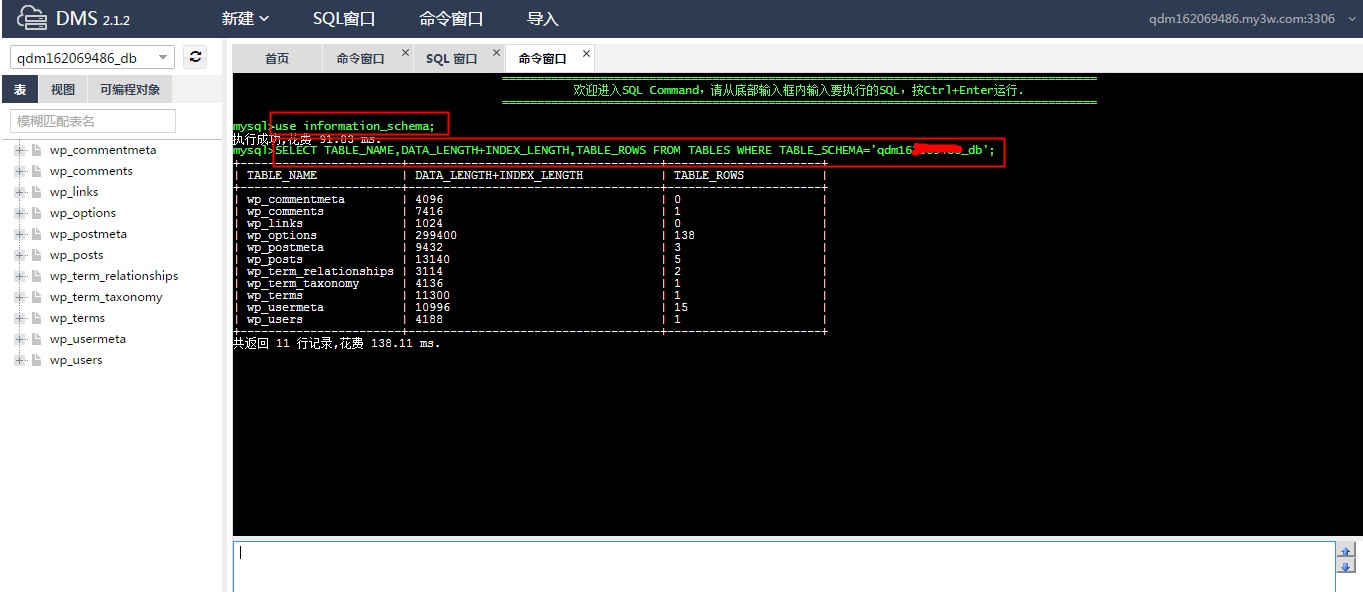Expand the wp_posts table node

[20, 255]
